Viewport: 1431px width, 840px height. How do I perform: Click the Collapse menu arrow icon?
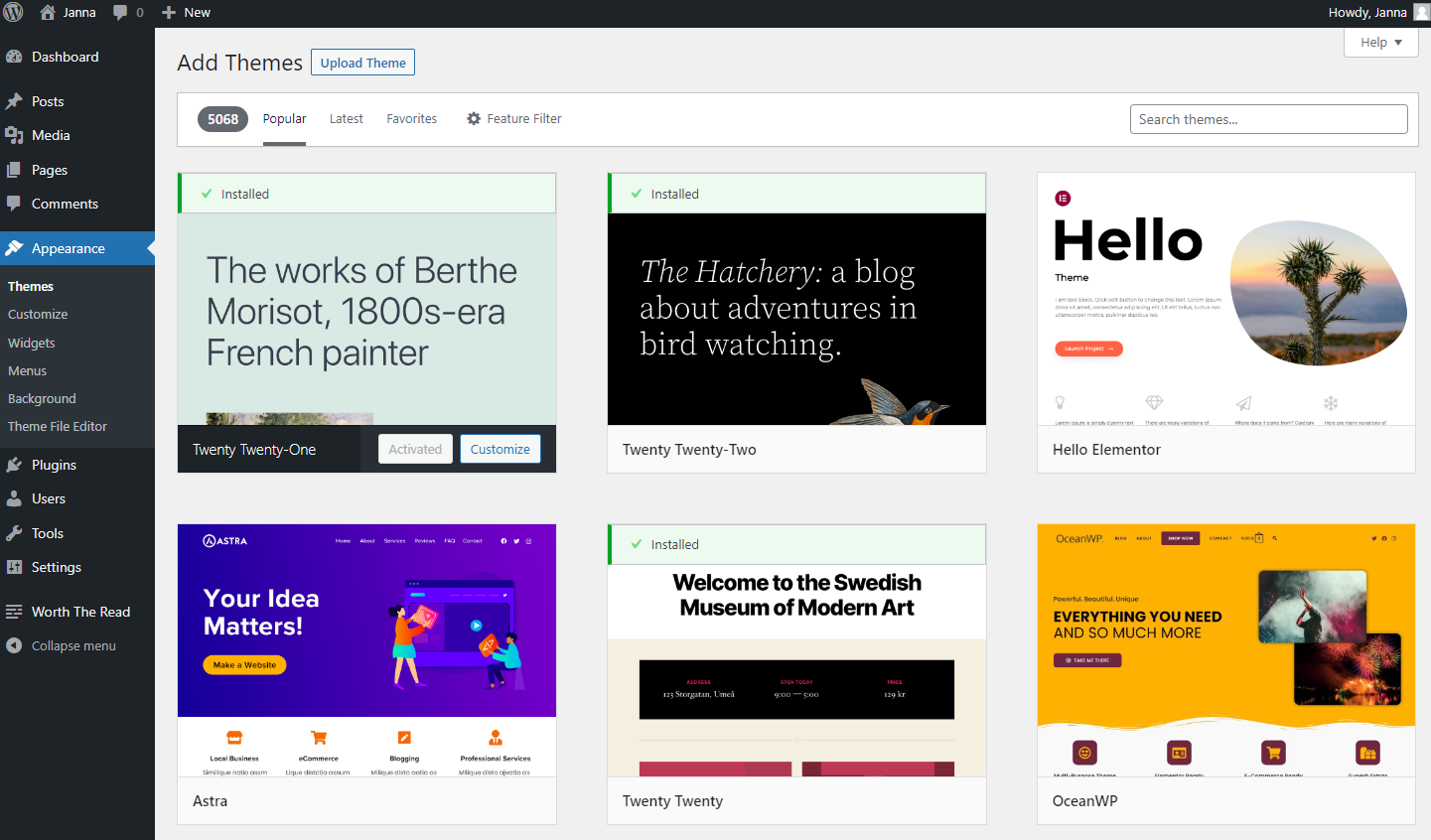tap(14, 645)
